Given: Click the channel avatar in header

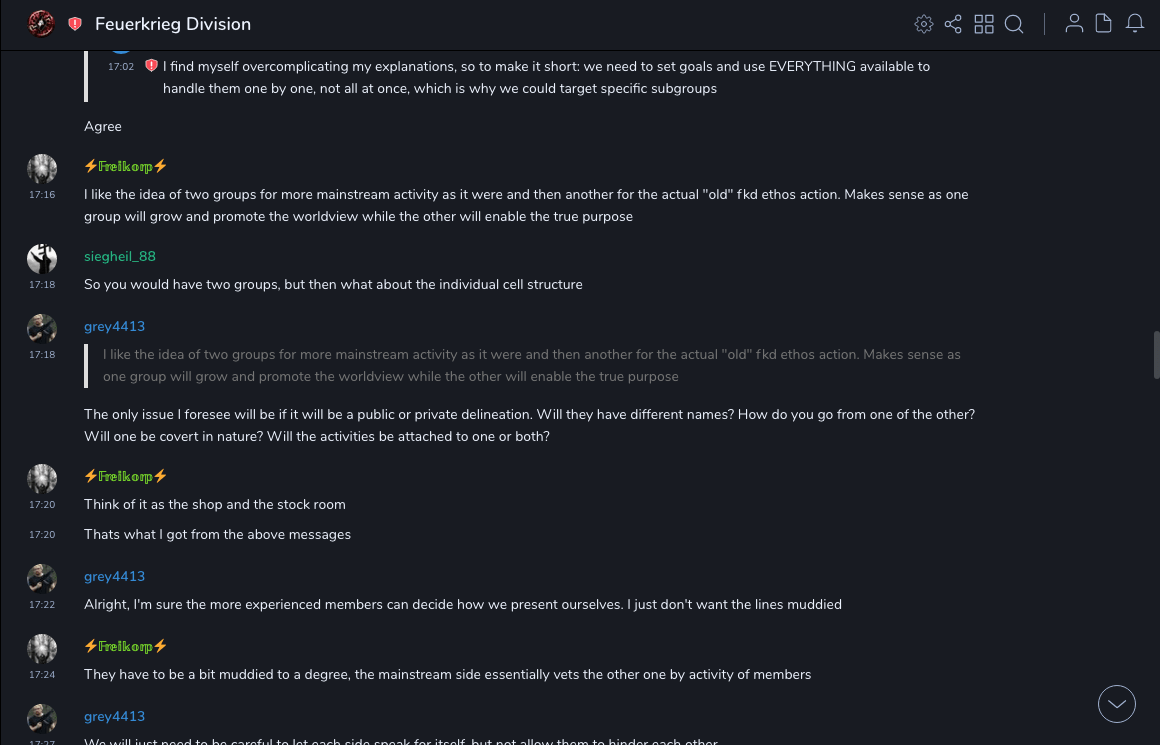Looking at the screenshot, I should [41, 23].
